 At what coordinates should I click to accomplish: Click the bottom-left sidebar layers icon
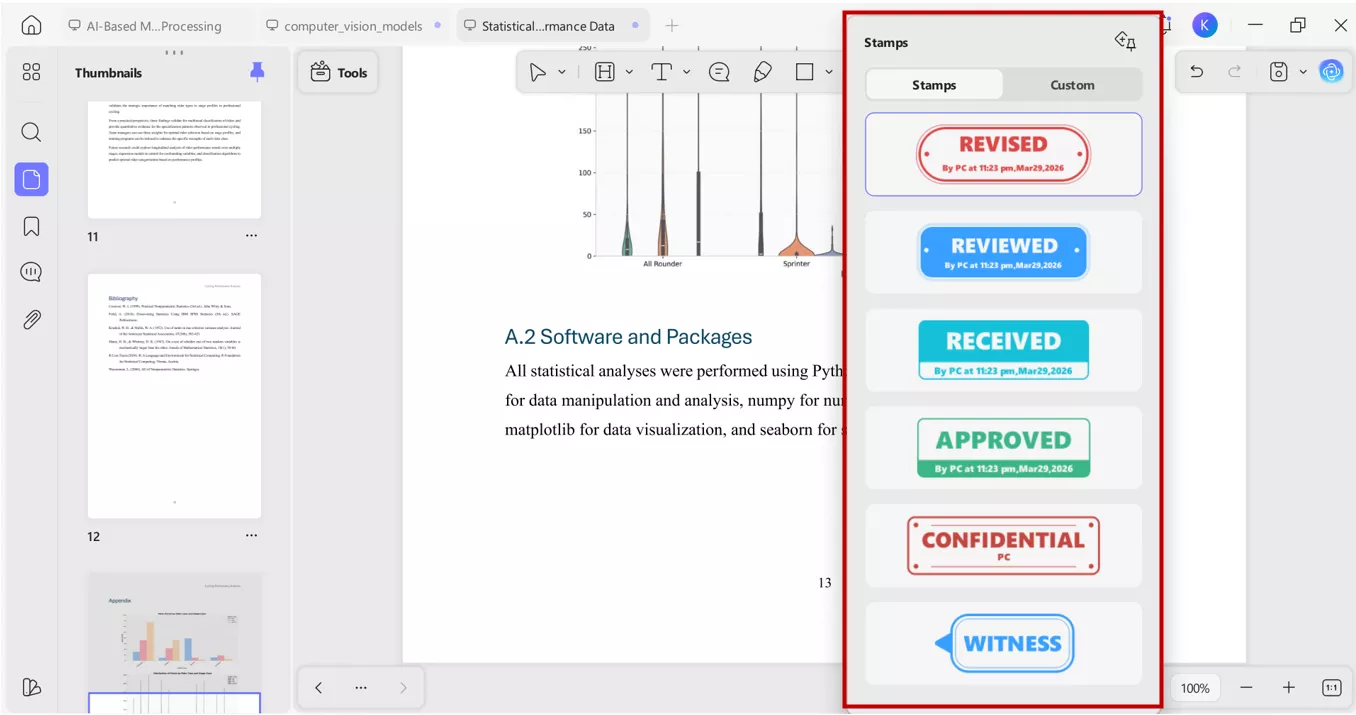(31, 687)
